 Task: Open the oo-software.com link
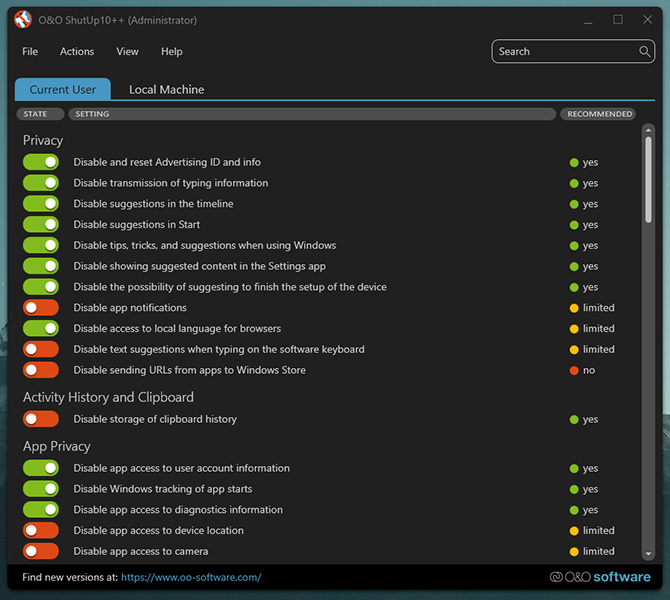click(x=191, y=577)
